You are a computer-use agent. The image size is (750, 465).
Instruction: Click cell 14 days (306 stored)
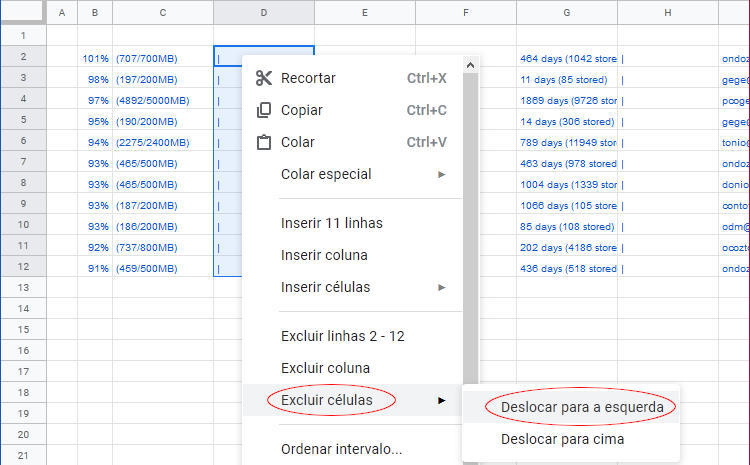point(567,122)
